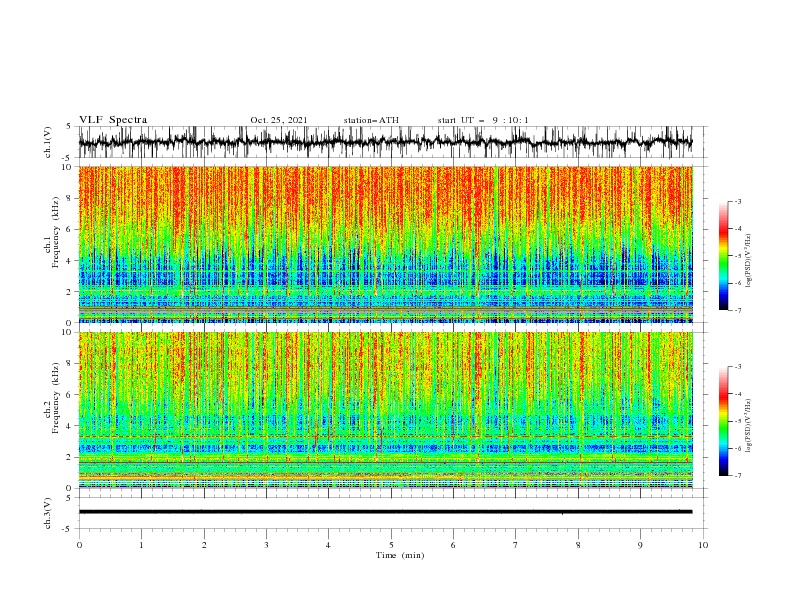This screenshot has width=792, height=612.
Task: Click the lower color scale bar for ch.2
Action: (723, 421)
